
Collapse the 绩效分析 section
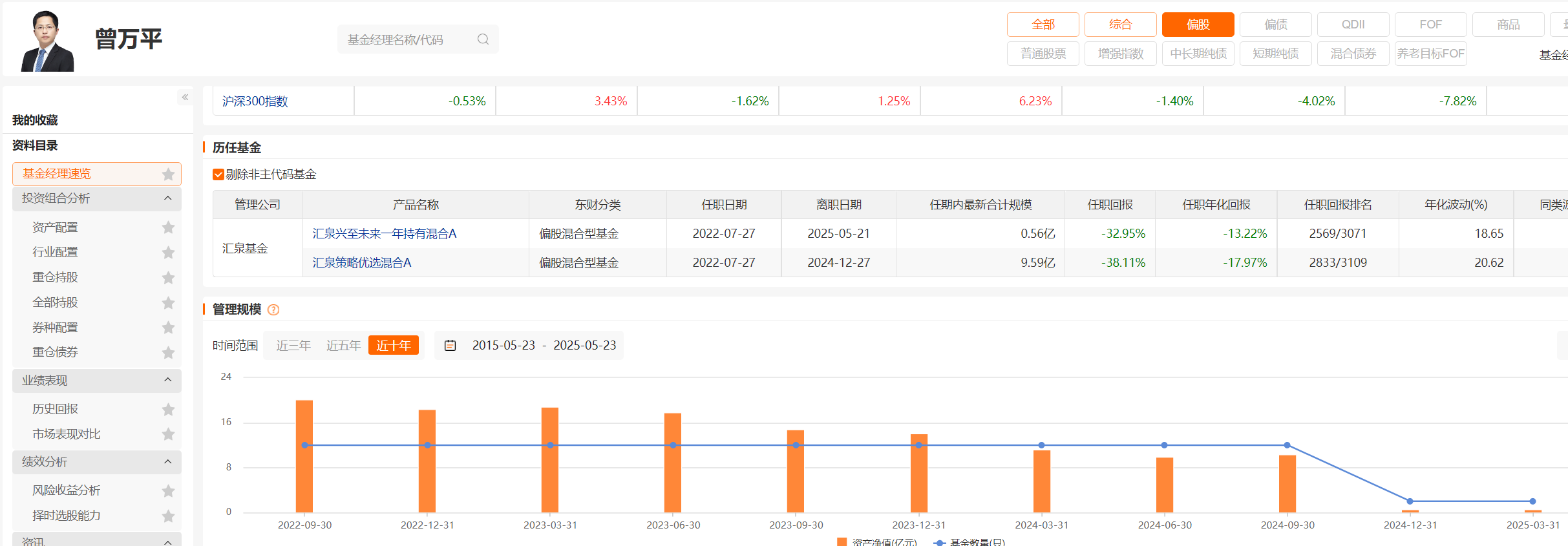click(x=168, y=461)
